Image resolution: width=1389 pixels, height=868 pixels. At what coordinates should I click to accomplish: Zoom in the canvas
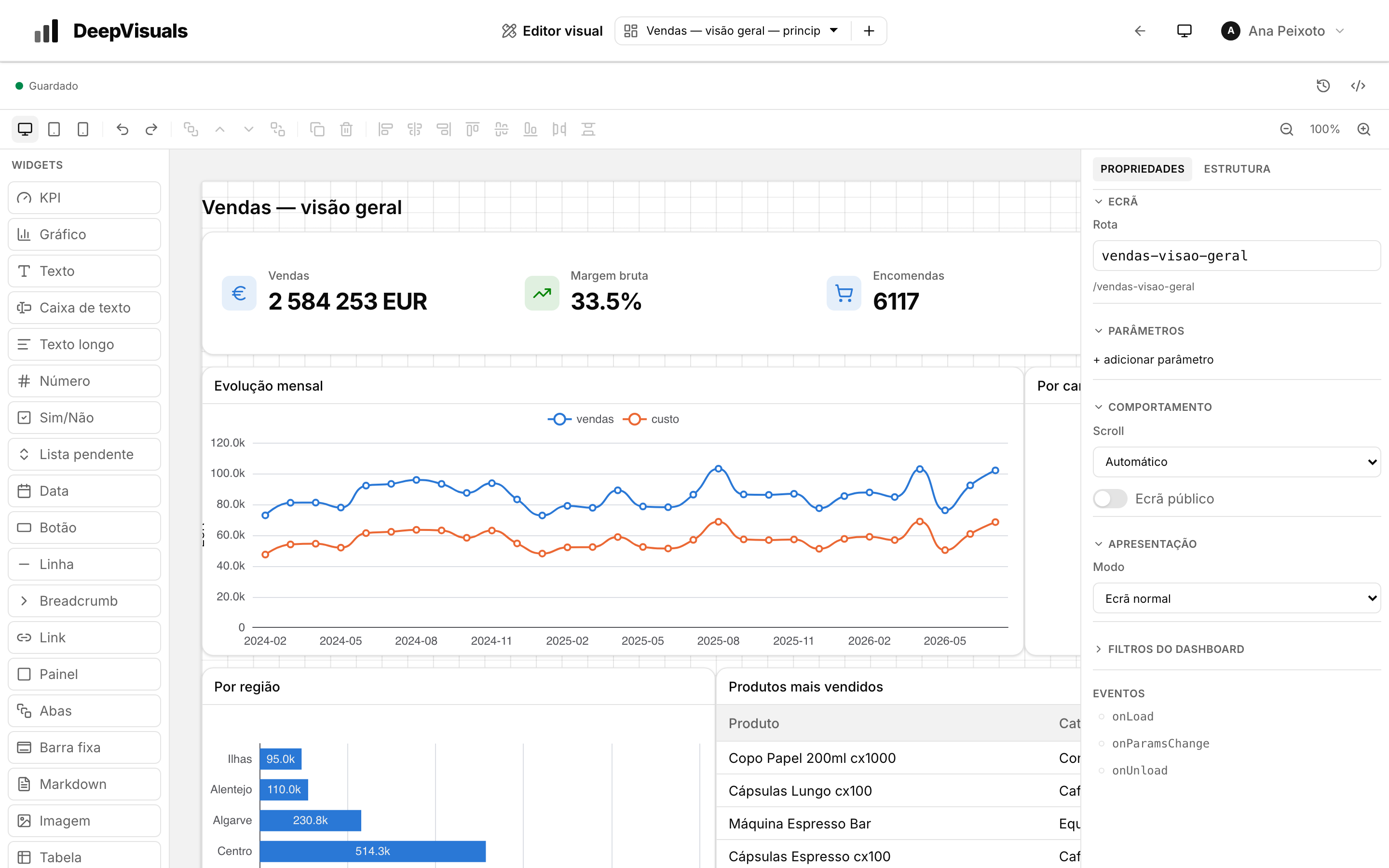(x=1364, y=129)
